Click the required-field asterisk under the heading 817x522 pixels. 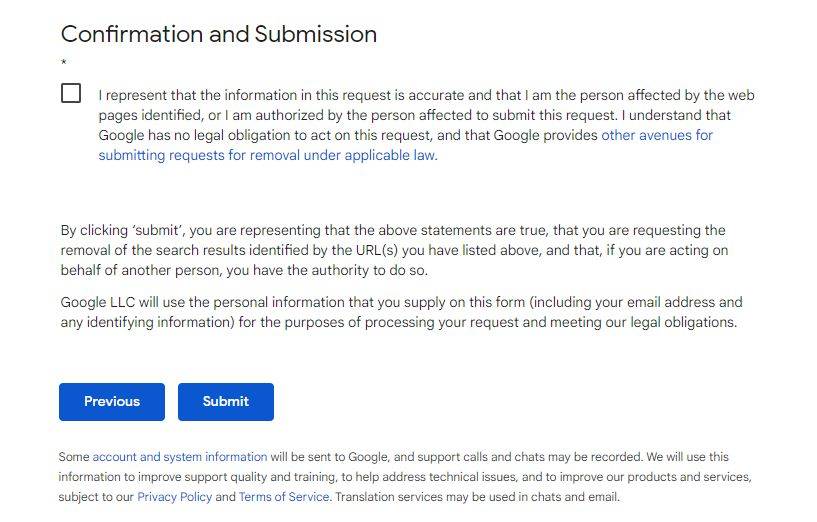click(64, 64)
